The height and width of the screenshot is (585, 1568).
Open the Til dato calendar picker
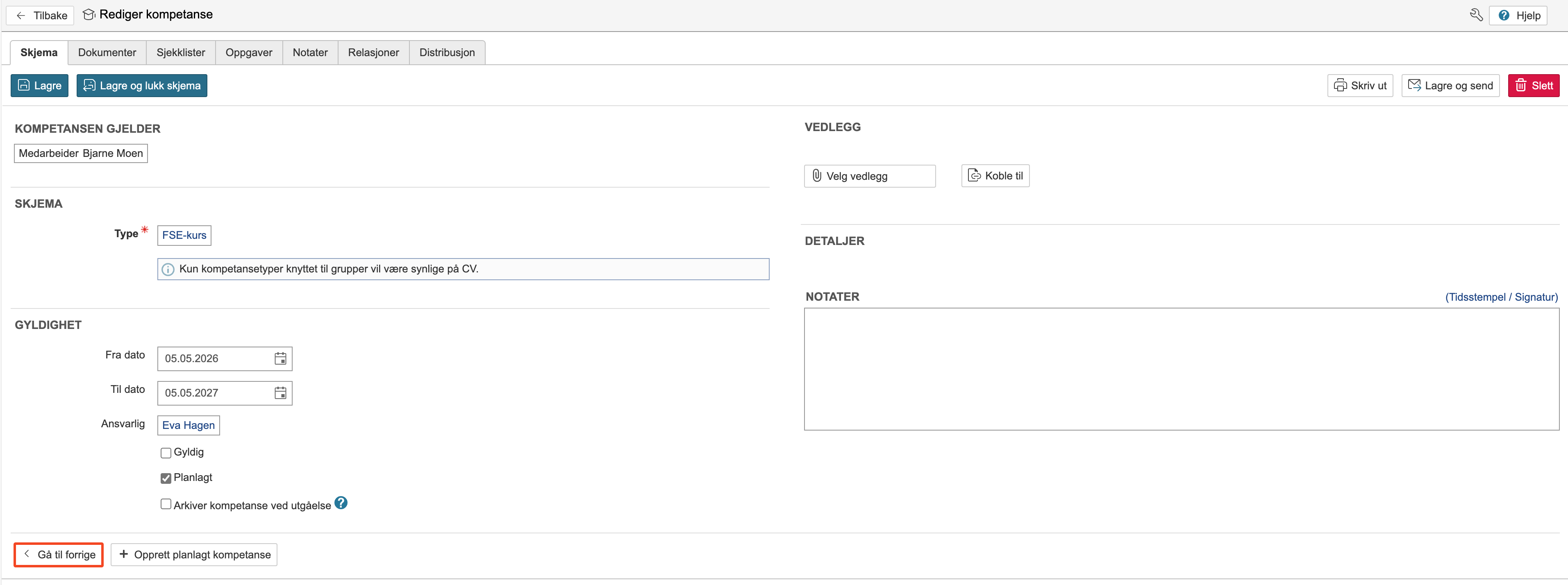280,393
